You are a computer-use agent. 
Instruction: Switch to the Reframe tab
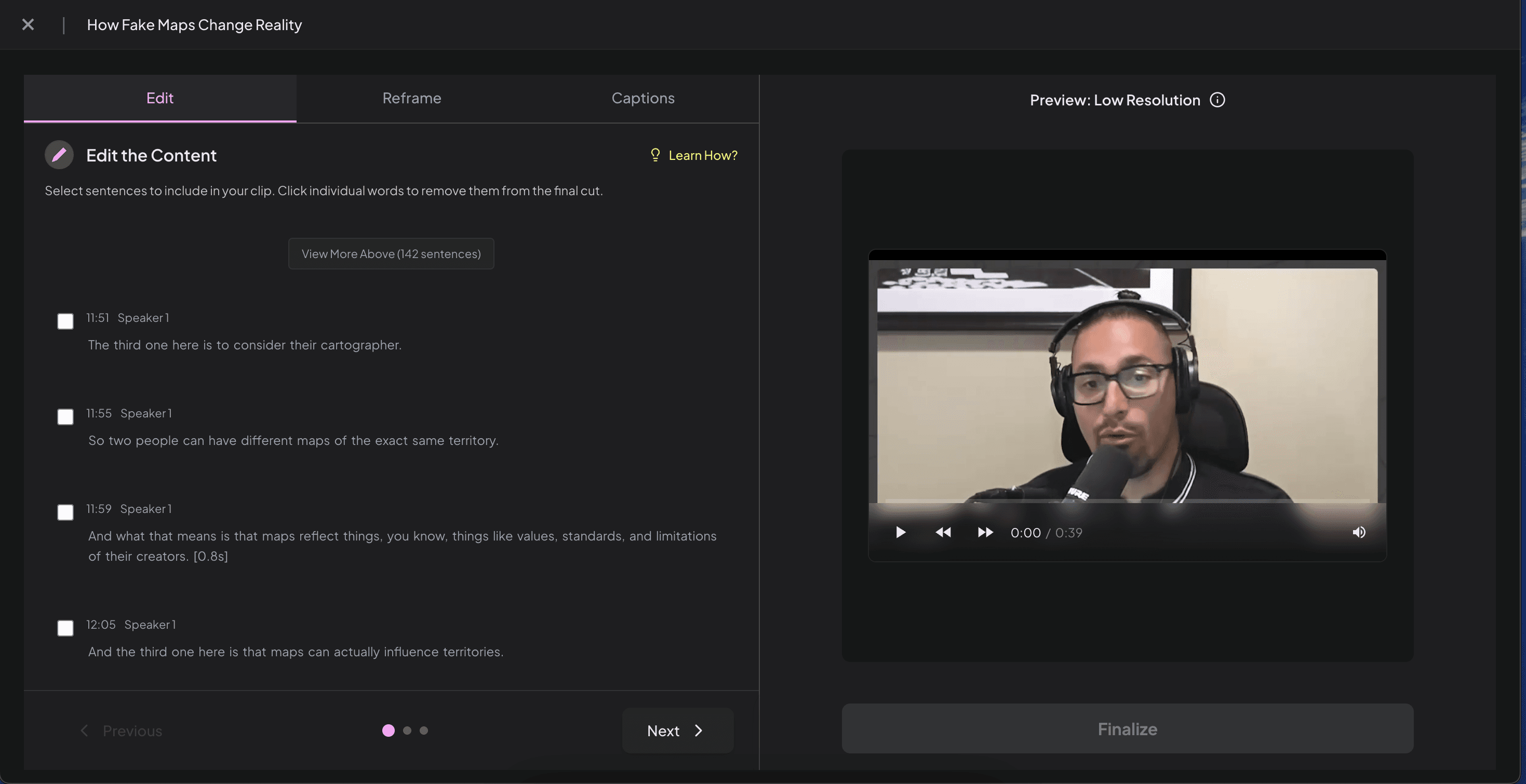point(412,98)
